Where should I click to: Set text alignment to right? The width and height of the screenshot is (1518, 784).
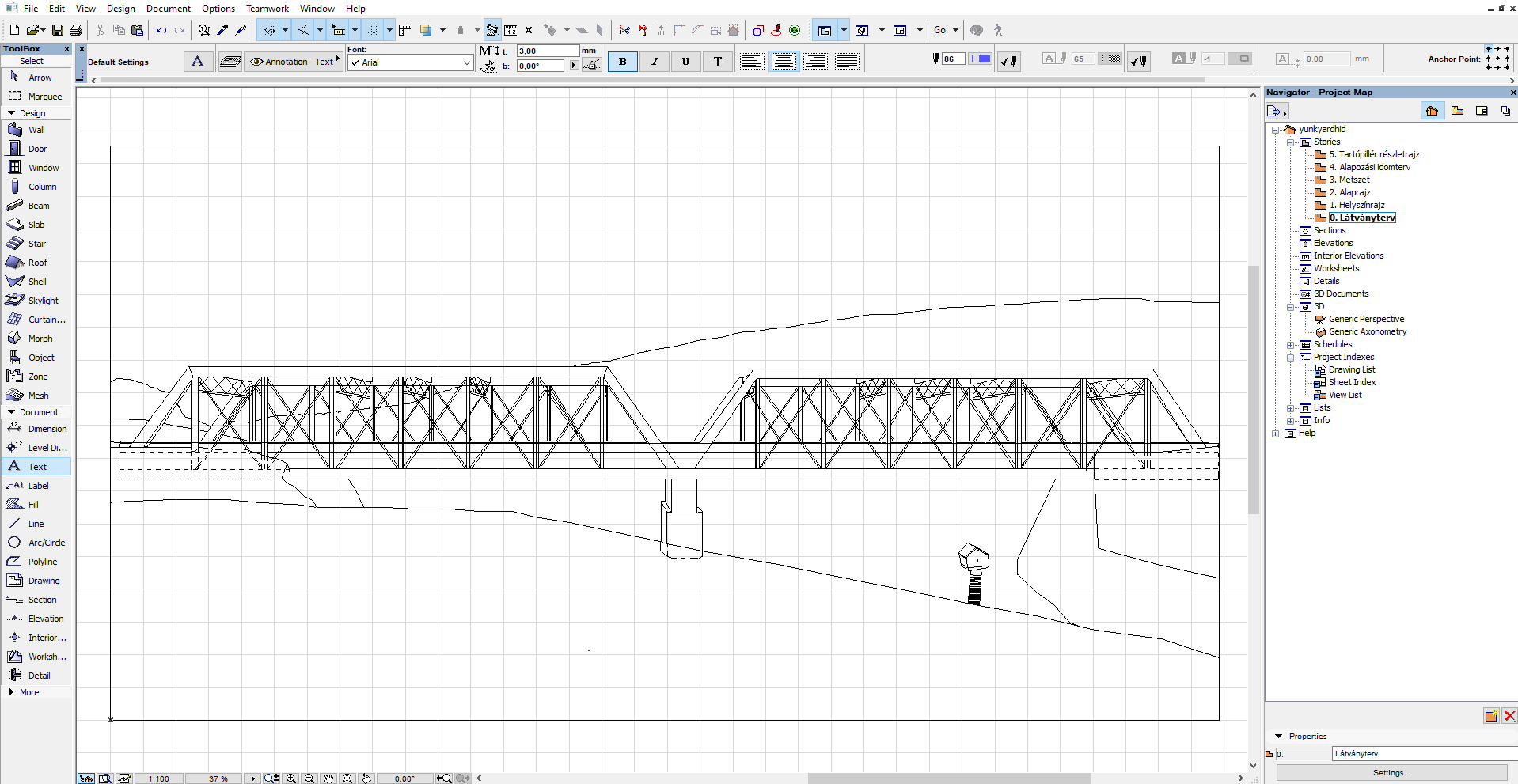click(815, 61)
